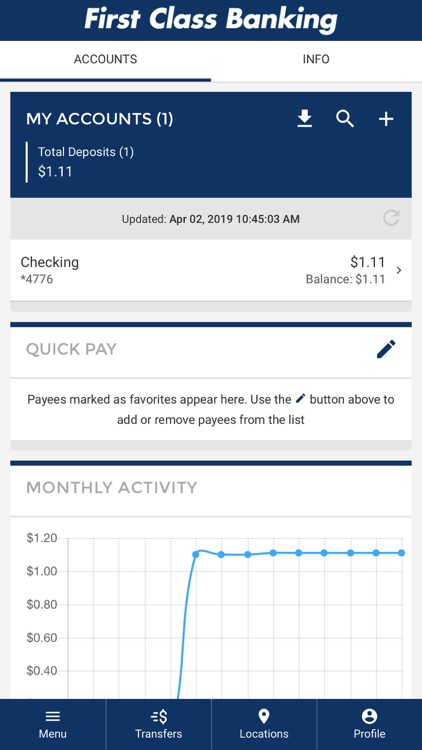Tap the download accounts icon

point(304,119)
